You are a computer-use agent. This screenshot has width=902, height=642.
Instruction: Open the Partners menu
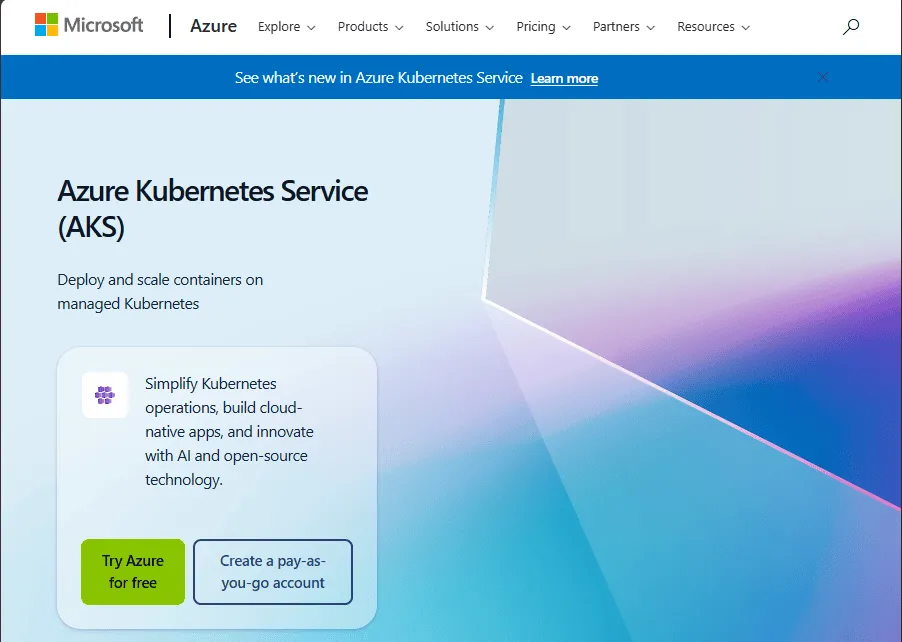tap(617, 27)
